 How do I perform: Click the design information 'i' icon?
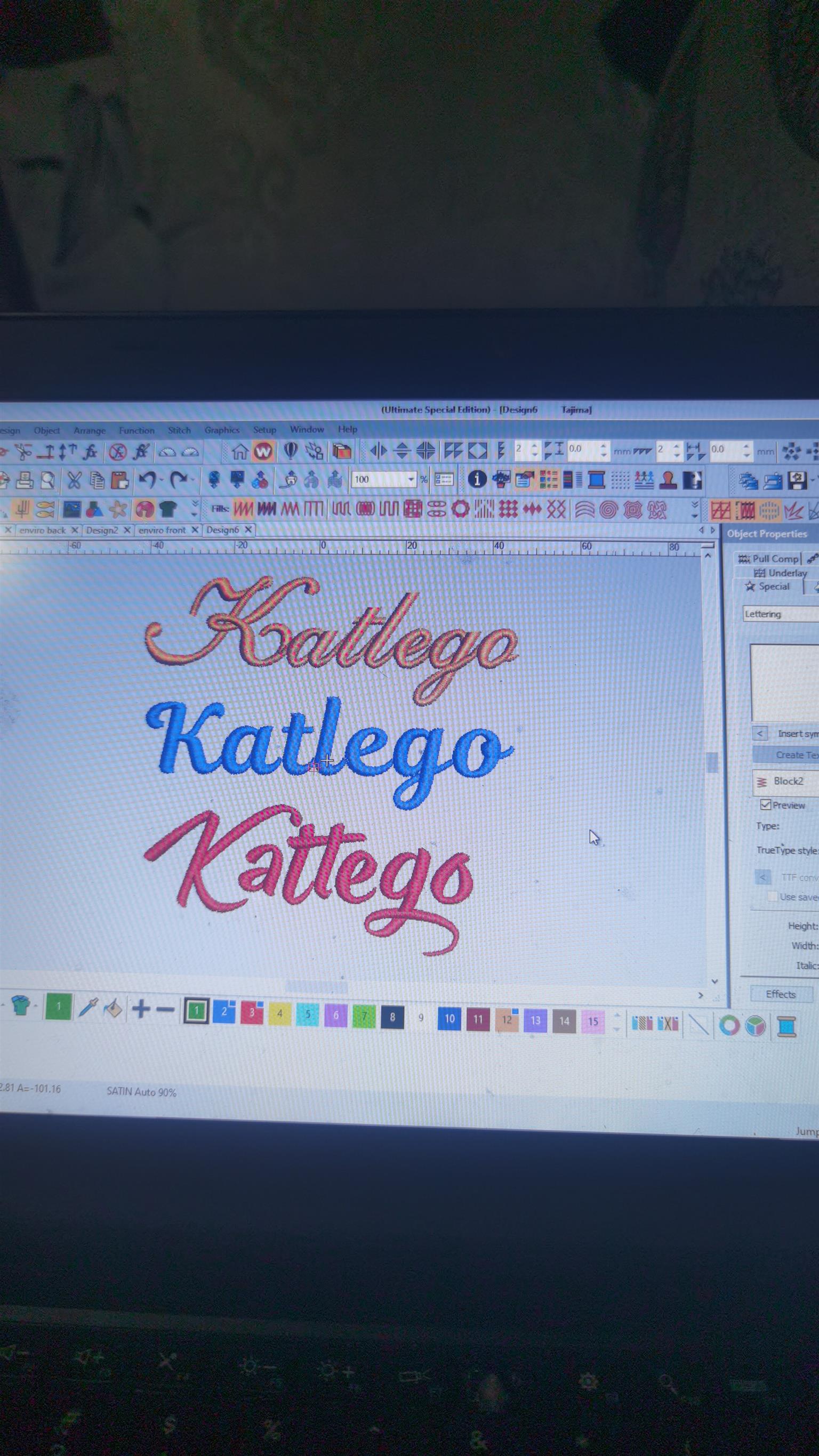(477, 479)
